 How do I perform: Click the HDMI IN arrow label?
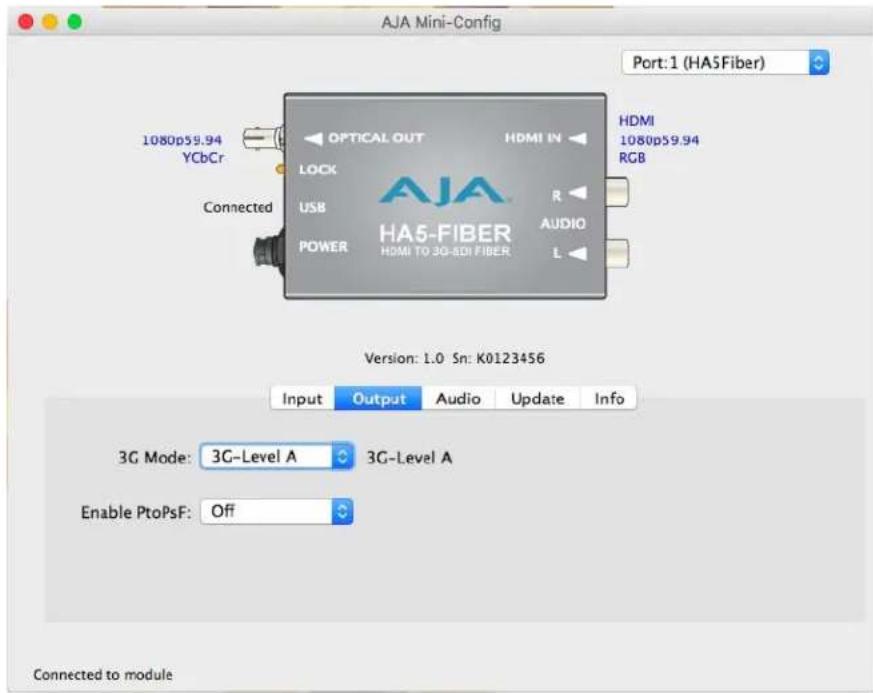point(546,137)
